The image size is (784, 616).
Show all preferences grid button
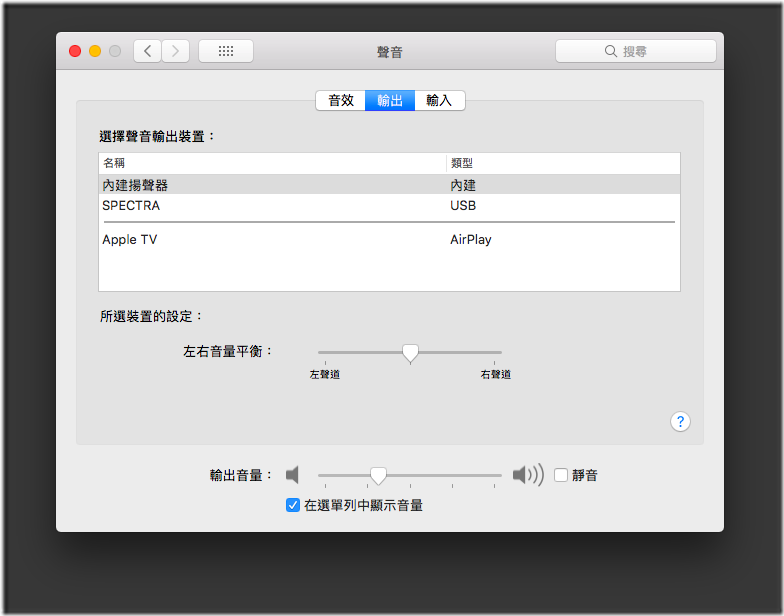226,51
